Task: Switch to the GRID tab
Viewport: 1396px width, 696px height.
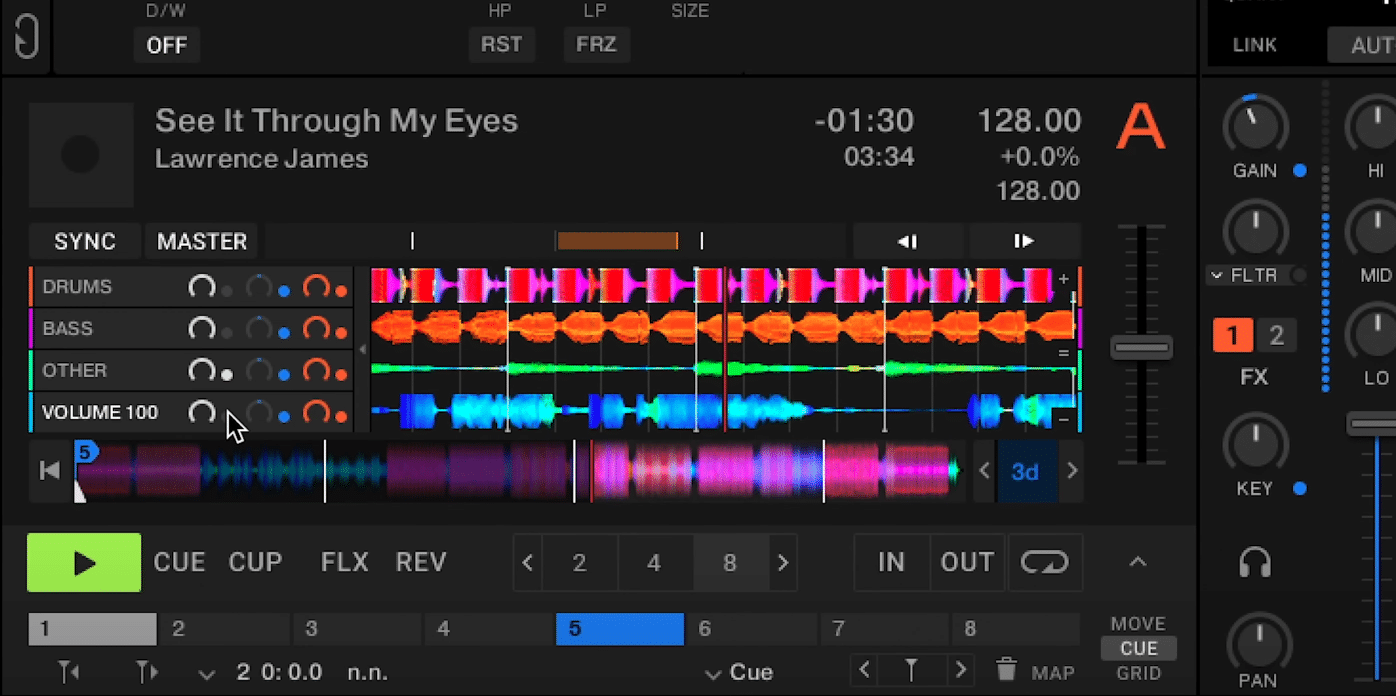Action: coord(1137,671)
